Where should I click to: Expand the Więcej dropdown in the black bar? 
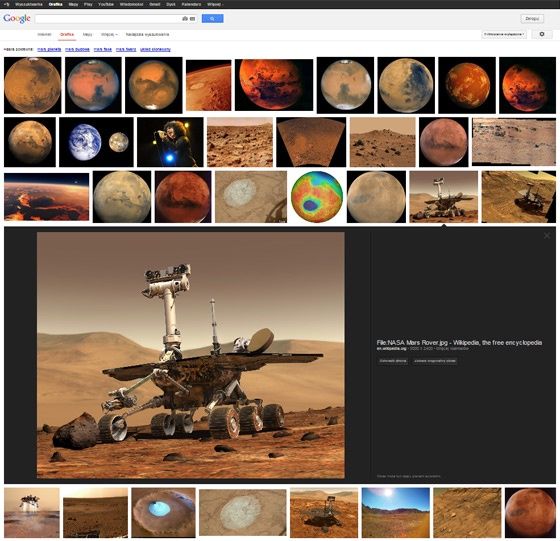(214, 4)
